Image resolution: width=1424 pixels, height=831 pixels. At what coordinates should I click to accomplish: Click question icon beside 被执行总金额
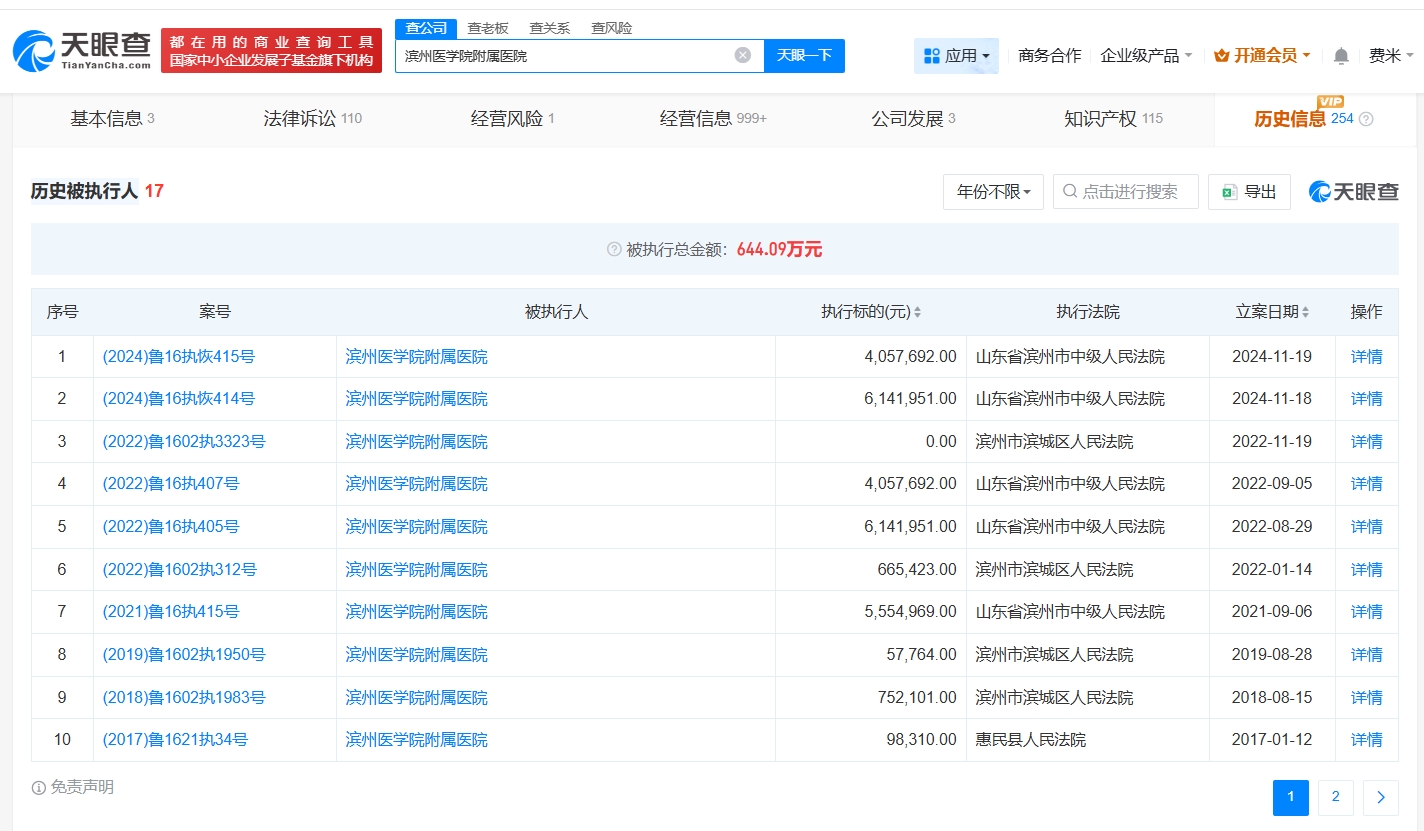[614, 250]
